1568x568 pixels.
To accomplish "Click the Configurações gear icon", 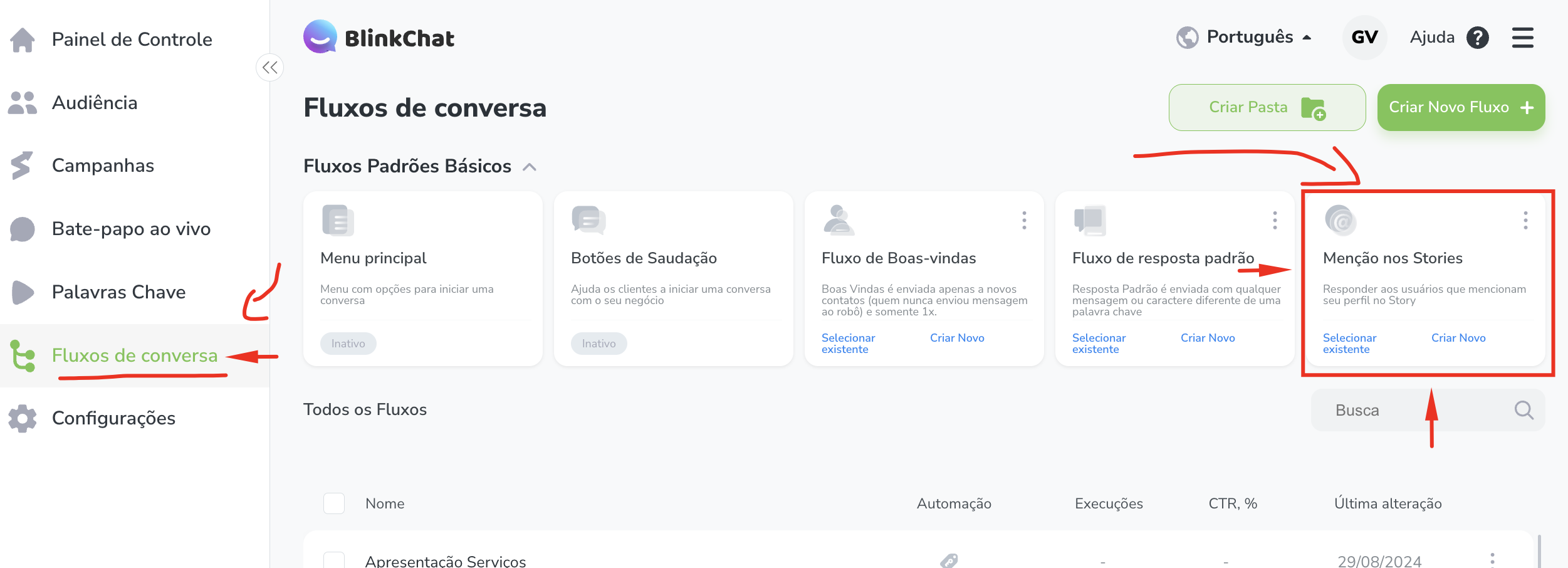I will click(x=23, y=418).
